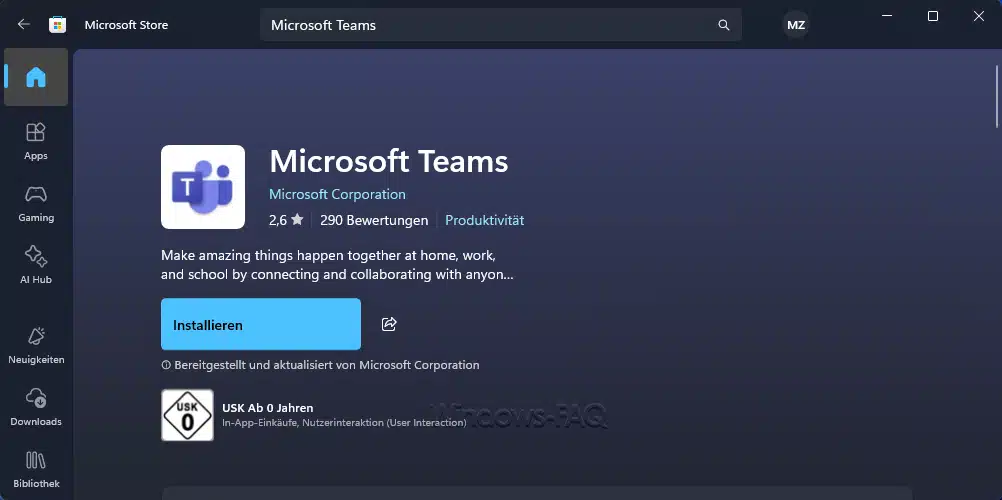Open the Microsoft Corporation publisher link

coord(337,194)
